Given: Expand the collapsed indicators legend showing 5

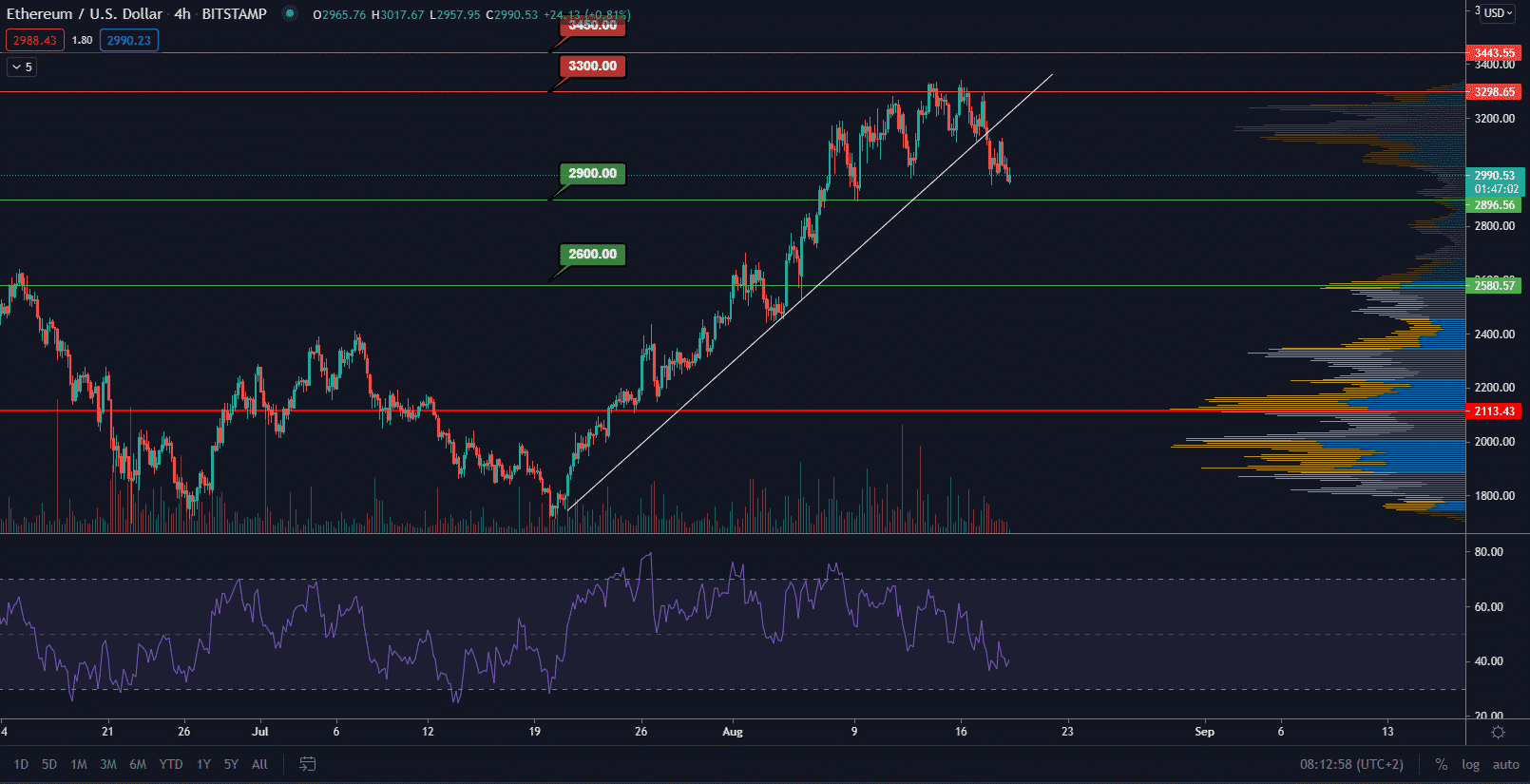Looking at the screenshot, I should coord(22,67).
